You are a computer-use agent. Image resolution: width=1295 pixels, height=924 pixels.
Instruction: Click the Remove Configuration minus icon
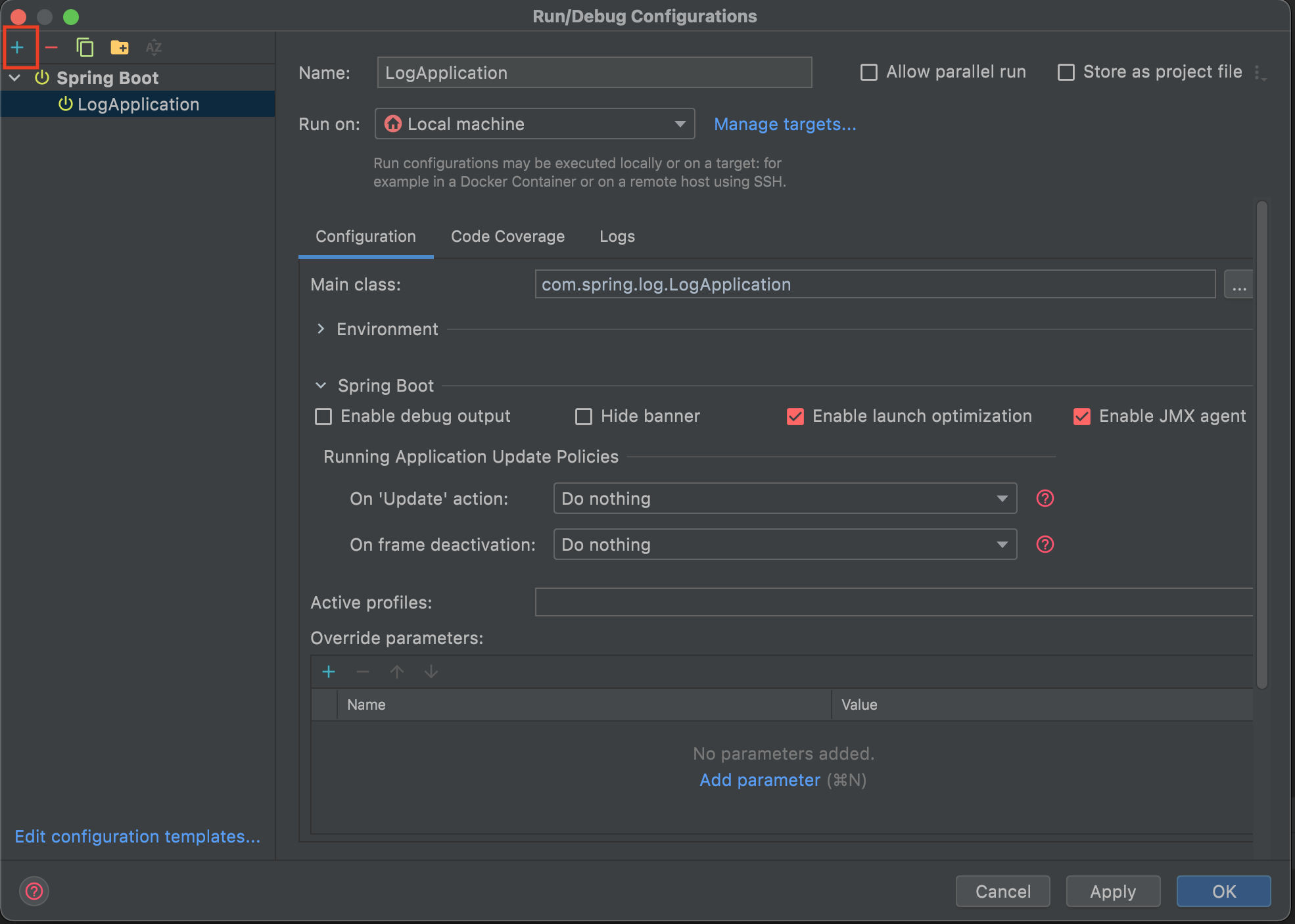(51, 47)
